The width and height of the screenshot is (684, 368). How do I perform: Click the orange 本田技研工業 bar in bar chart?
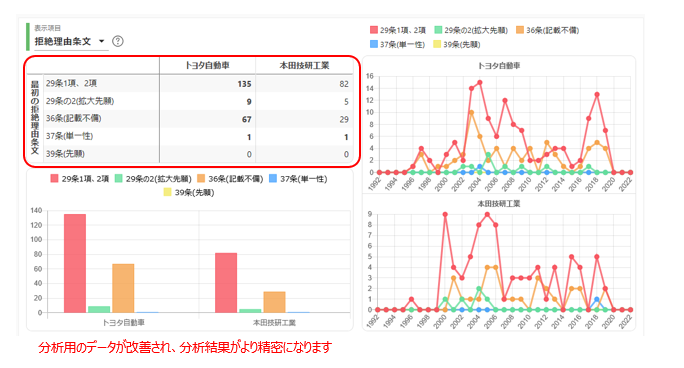(274, 302)
